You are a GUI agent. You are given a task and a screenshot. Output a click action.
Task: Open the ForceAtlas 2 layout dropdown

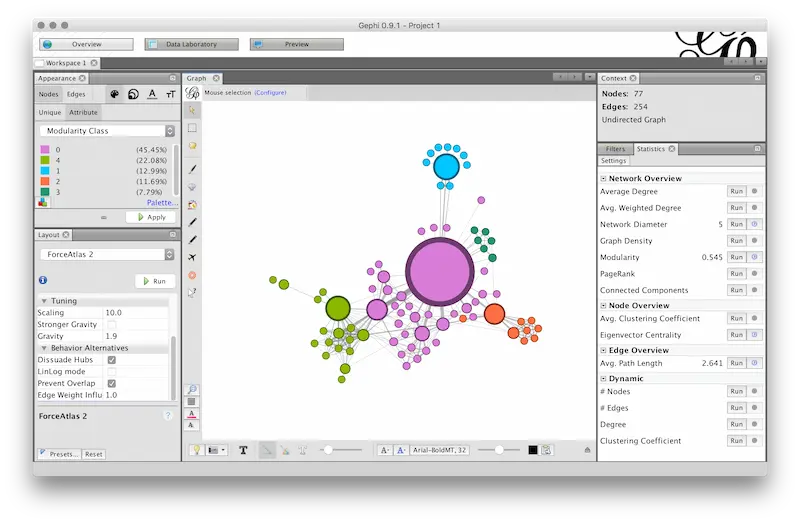tap(107, 255)
